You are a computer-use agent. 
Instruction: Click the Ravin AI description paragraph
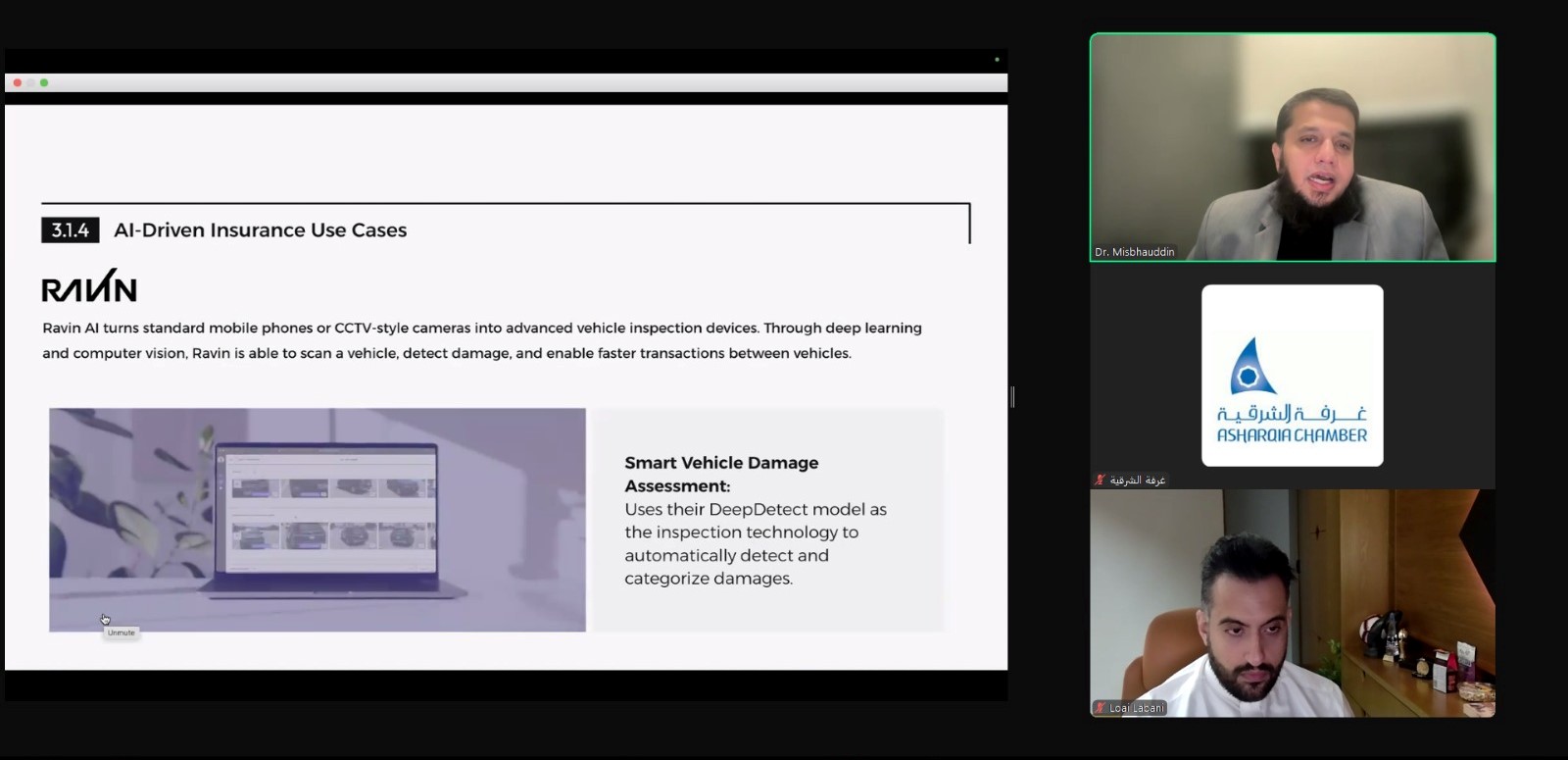coord(482,340)
